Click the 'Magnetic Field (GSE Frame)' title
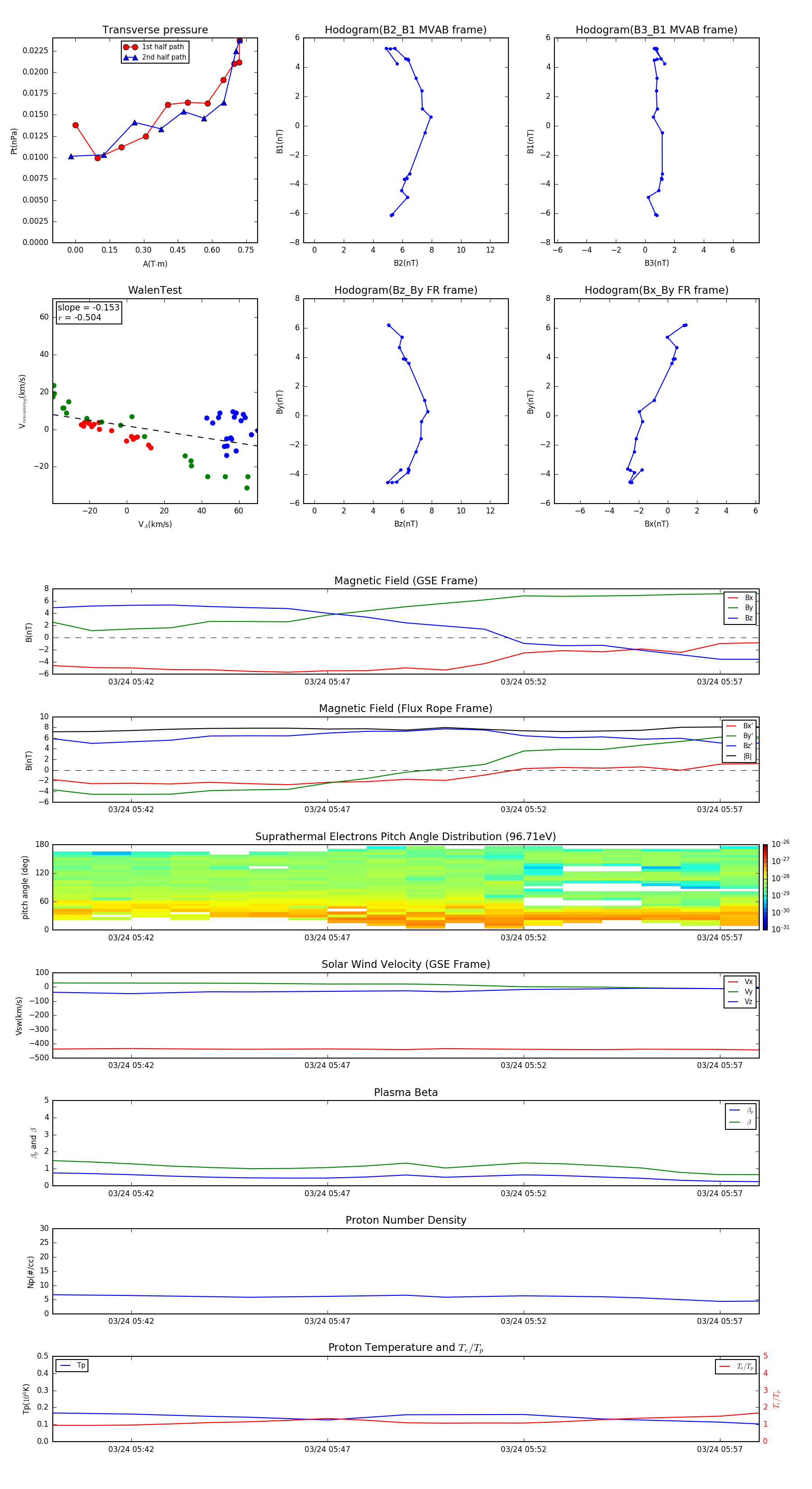 [406, 581]
